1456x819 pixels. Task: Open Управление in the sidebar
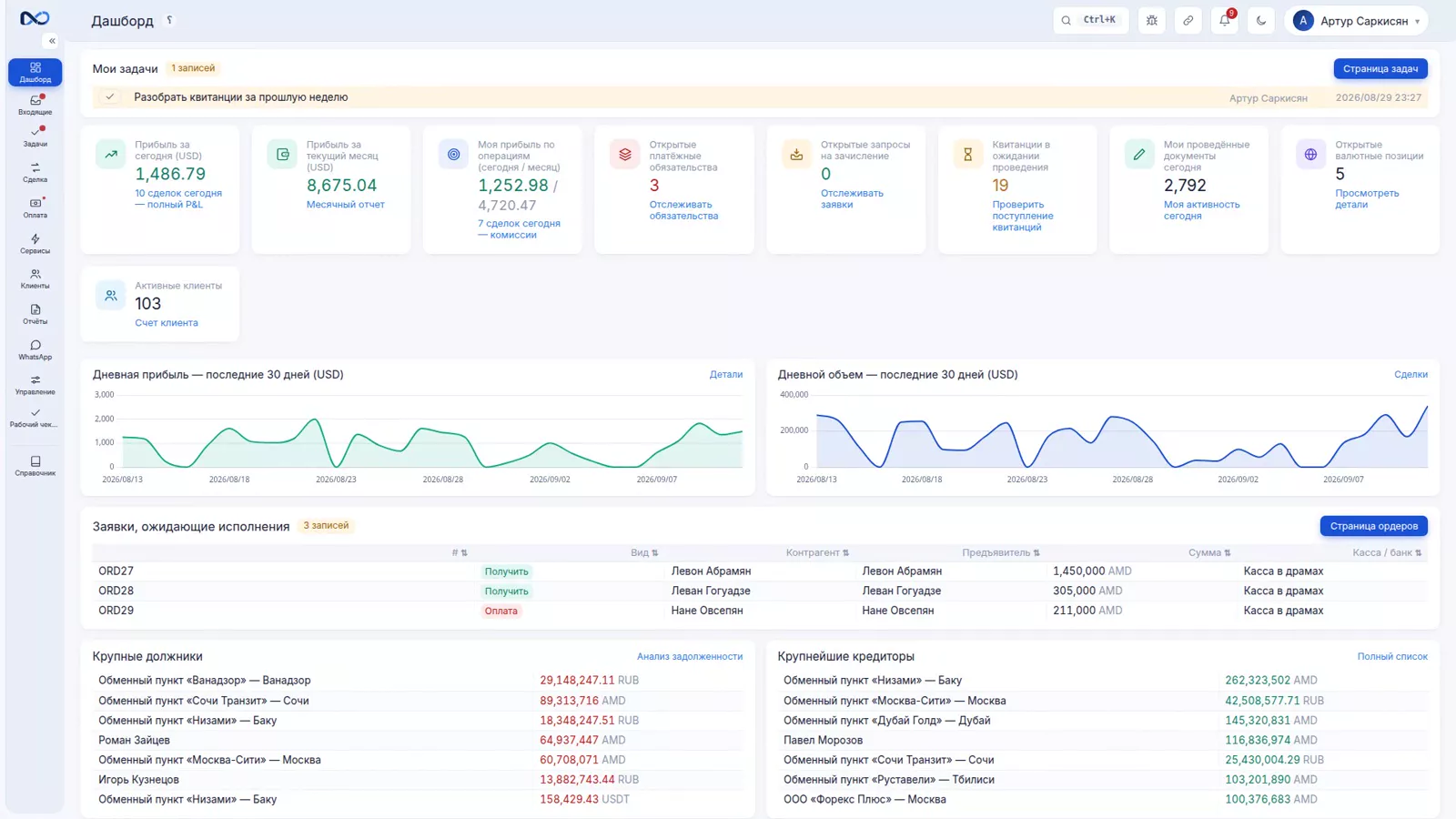35,385
